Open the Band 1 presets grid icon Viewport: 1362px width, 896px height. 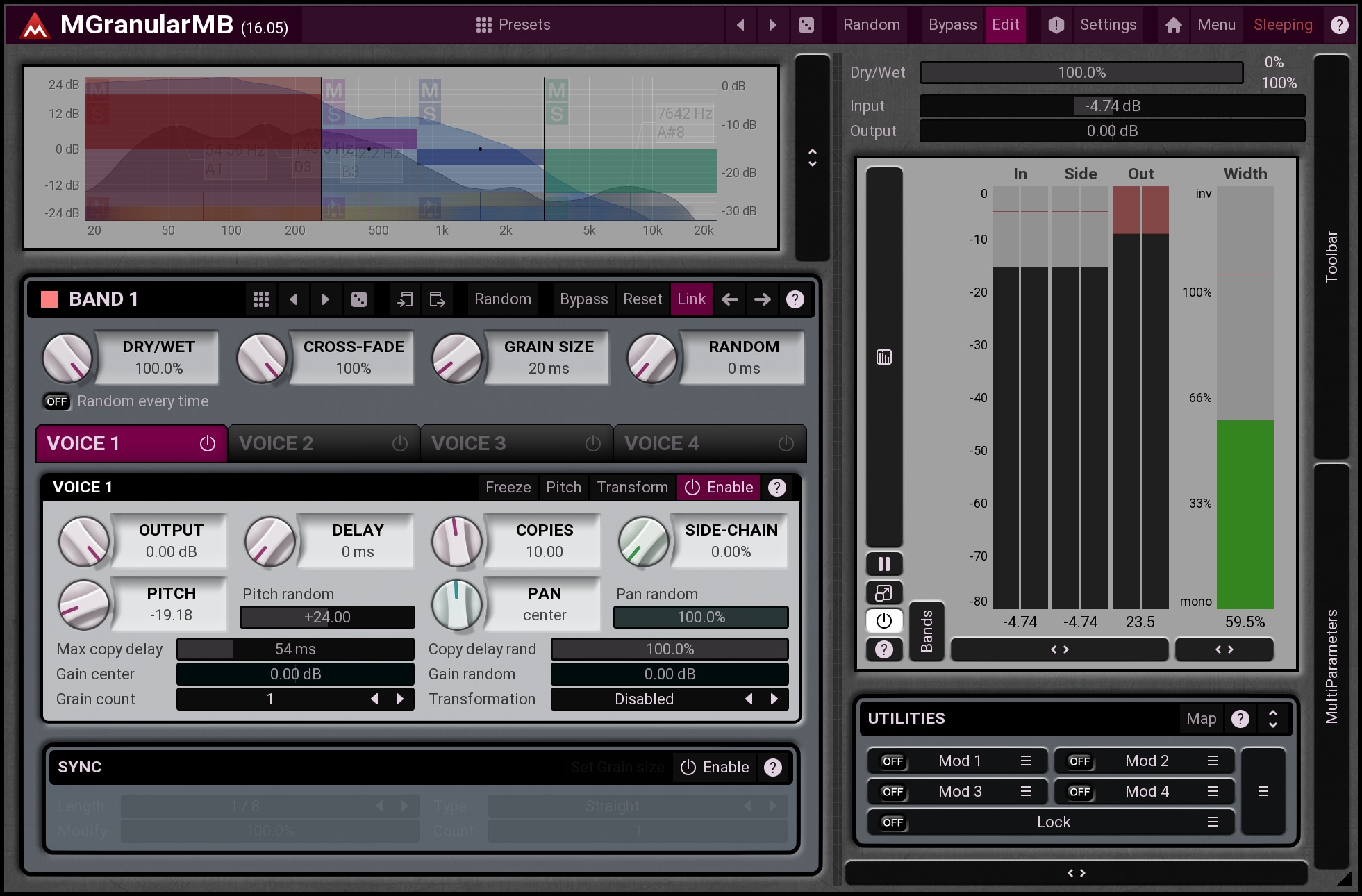[260, 299]
